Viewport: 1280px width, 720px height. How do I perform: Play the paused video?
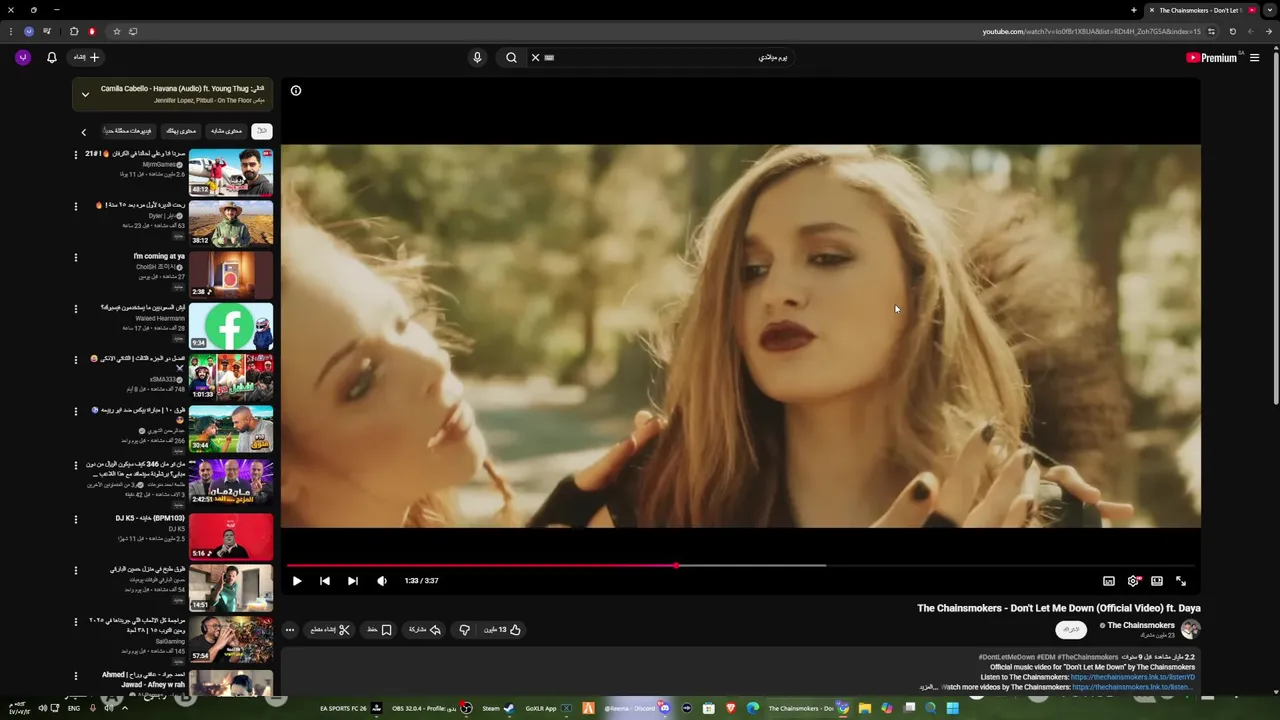pyautogui.click(x=297, y=581)
